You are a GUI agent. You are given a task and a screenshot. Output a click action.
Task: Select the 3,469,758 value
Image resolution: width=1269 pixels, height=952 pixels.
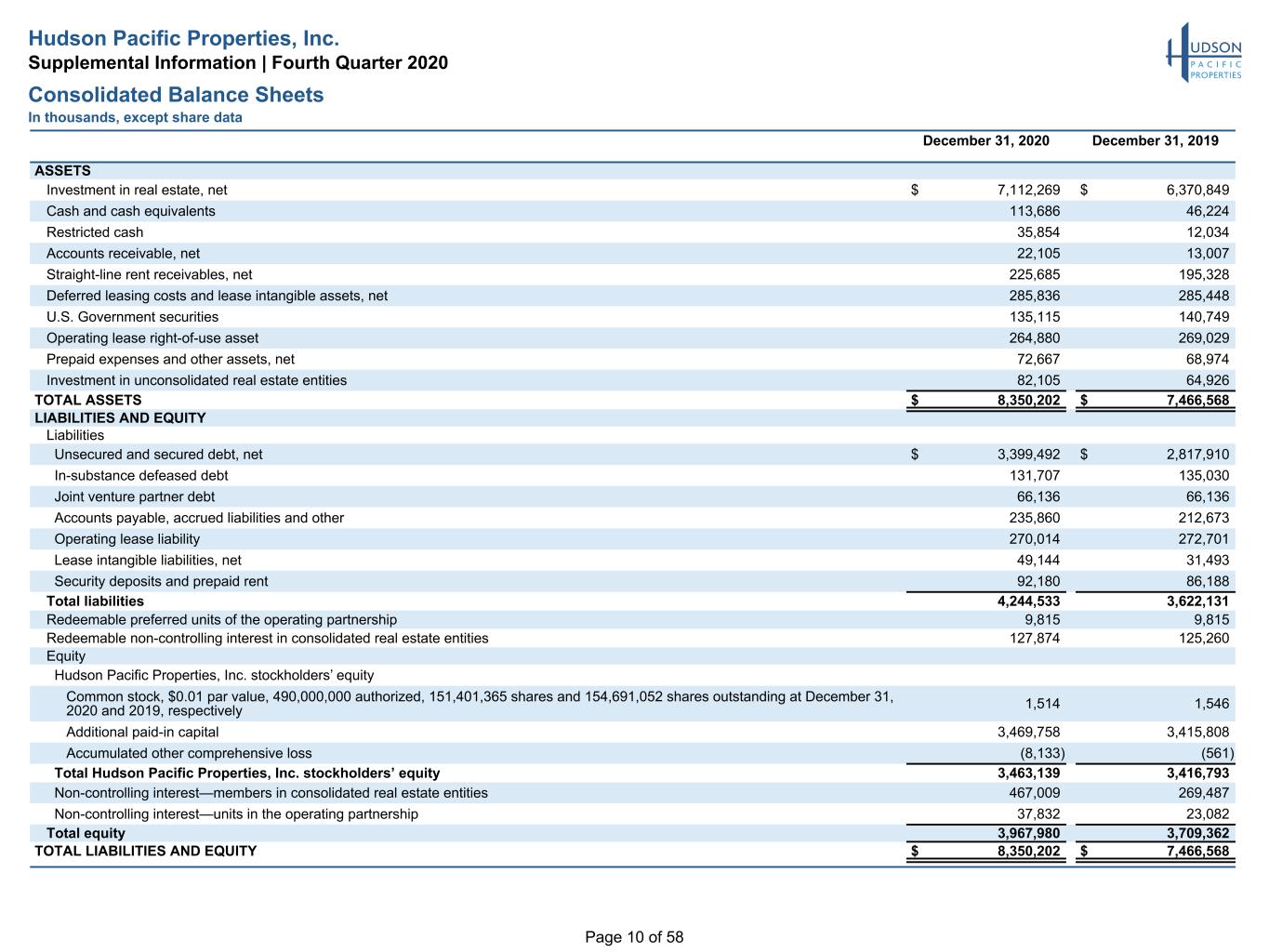(x=1028, y=733)
